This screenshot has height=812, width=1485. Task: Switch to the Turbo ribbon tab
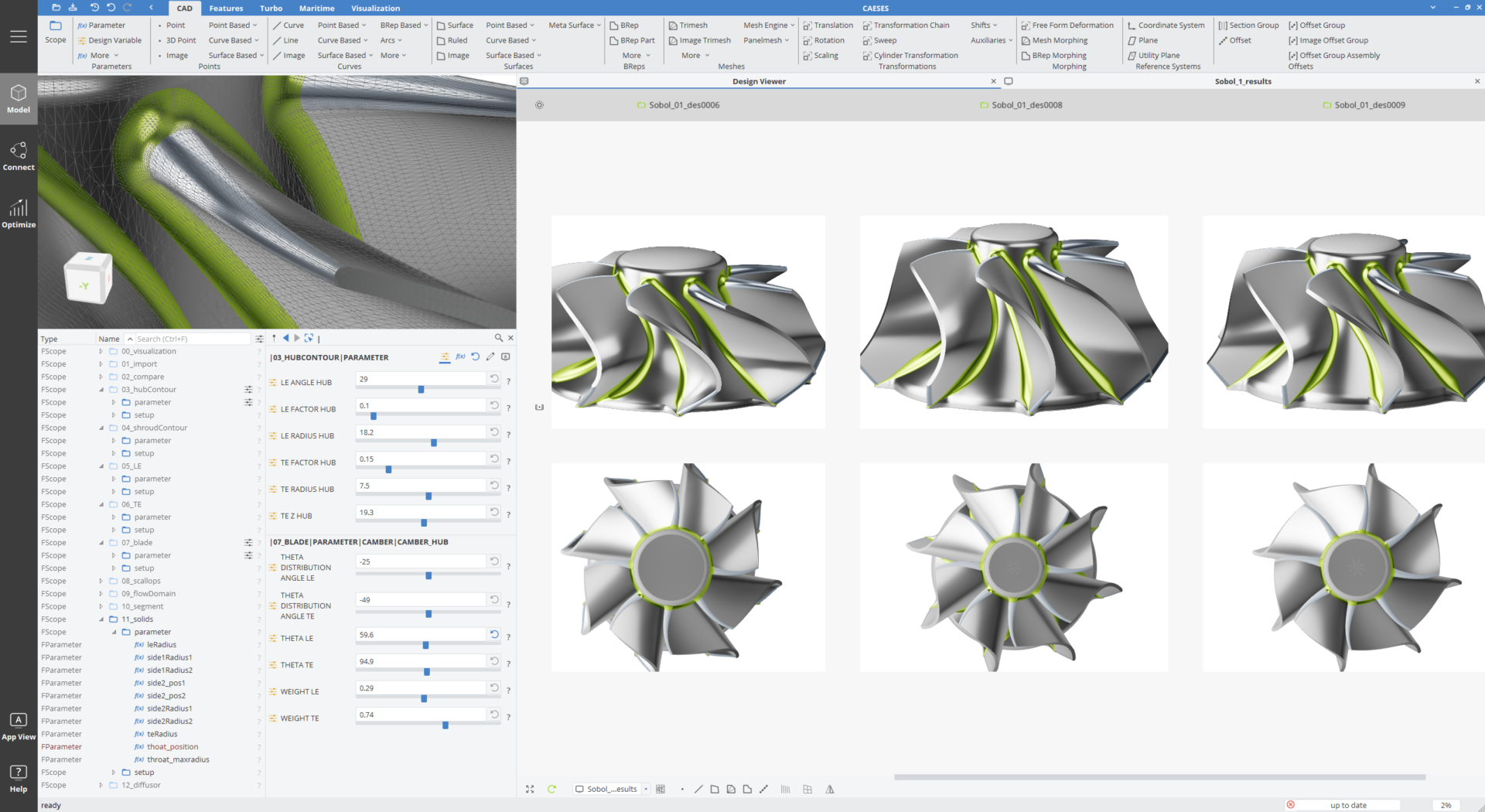tap(271, 8)
